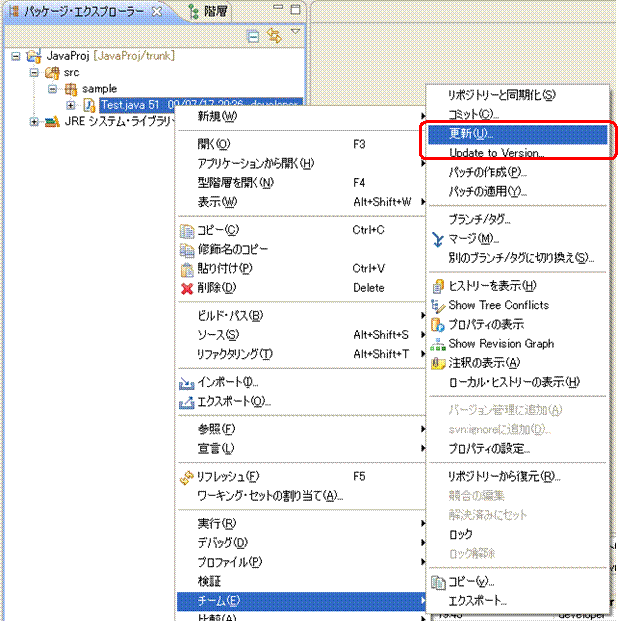618x621 pixels.
Task: Select 更新(U)... in the Team submenu
Action: (x=470, y=133)
